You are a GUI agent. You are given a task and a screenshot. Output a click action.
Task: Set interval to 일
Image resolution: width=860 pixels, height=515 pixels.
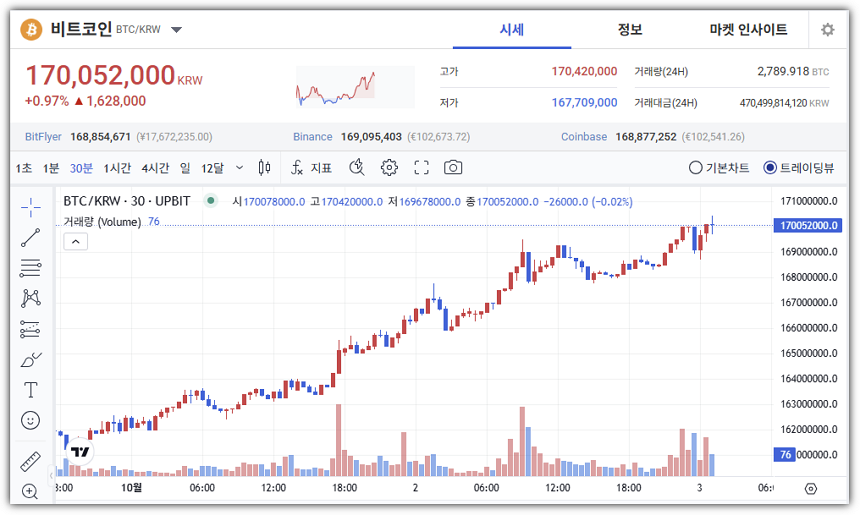click(185, 168)
